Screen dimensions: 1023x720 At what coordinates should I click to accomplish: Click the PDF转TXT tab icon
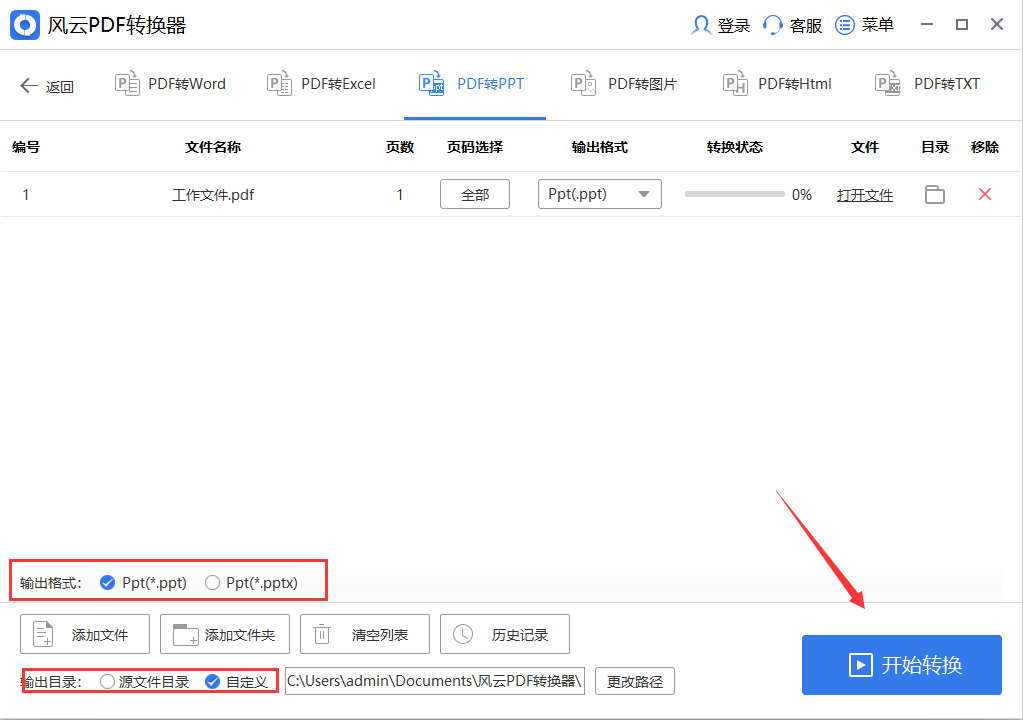point(887,83)
